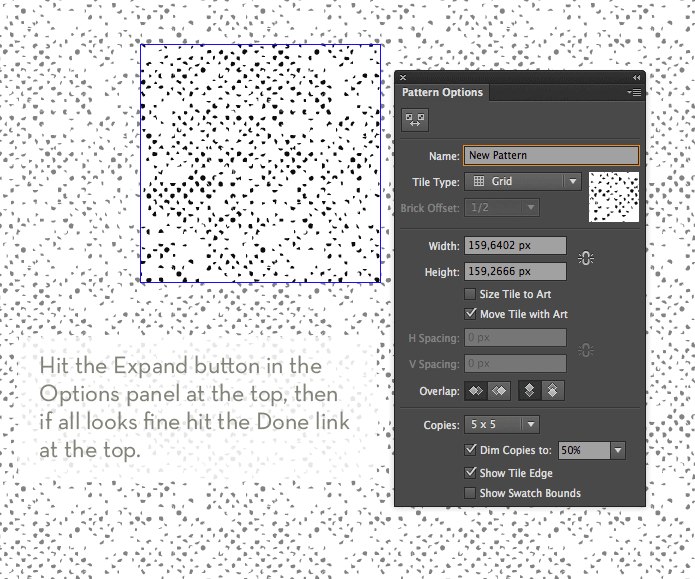Toggle Dim Copies to checkbox

[x=470, y=450]
